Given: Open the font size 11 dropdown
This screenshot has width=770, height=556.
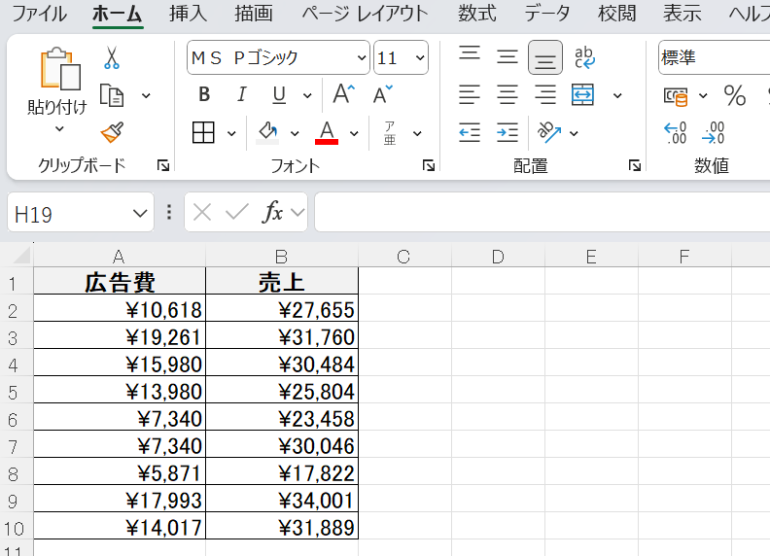Looking at the screenshot, I should coord(420,58).
